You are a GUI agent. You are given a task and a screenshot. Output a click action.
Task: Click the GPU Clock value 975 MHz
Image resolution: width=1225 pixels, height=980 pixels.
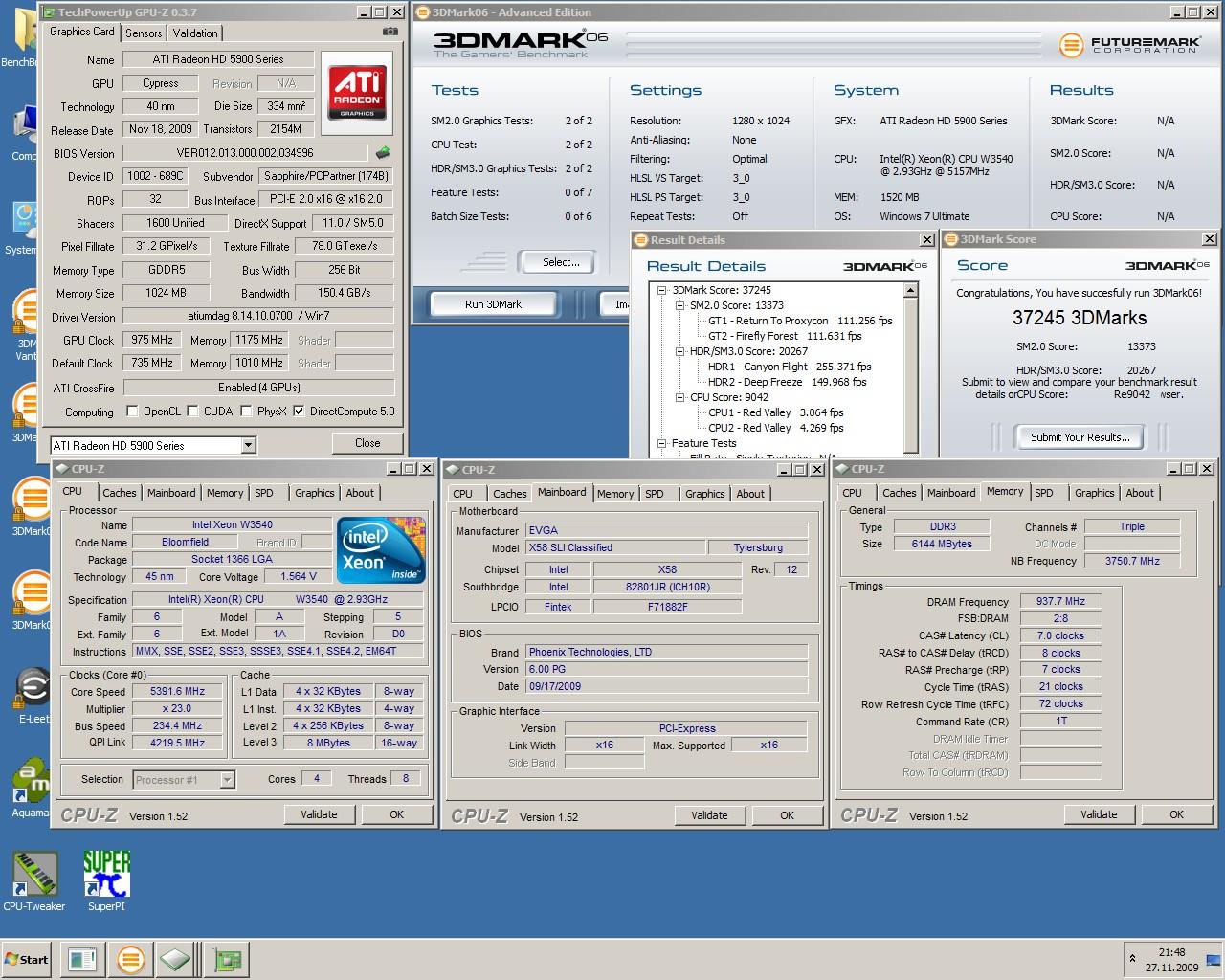152,340
